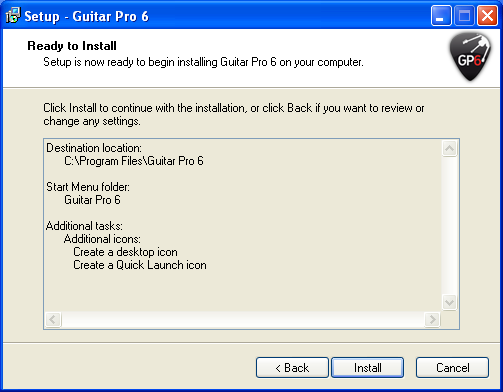Image resolution: width=503 pixels, height=392 pixels.
Task: Minimize the Setup window
Action: (x=441, y=15)
